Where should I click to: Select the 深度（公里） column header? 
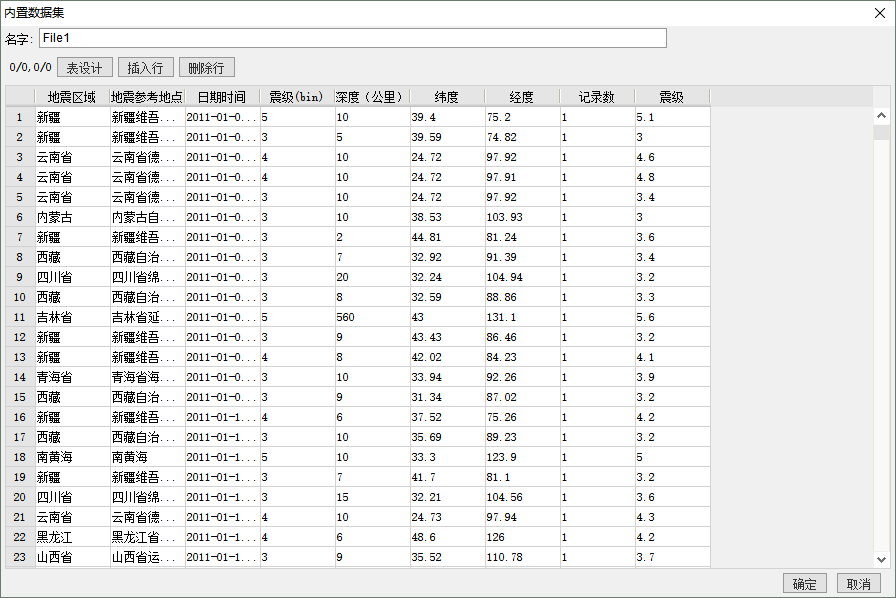(371, 97)
